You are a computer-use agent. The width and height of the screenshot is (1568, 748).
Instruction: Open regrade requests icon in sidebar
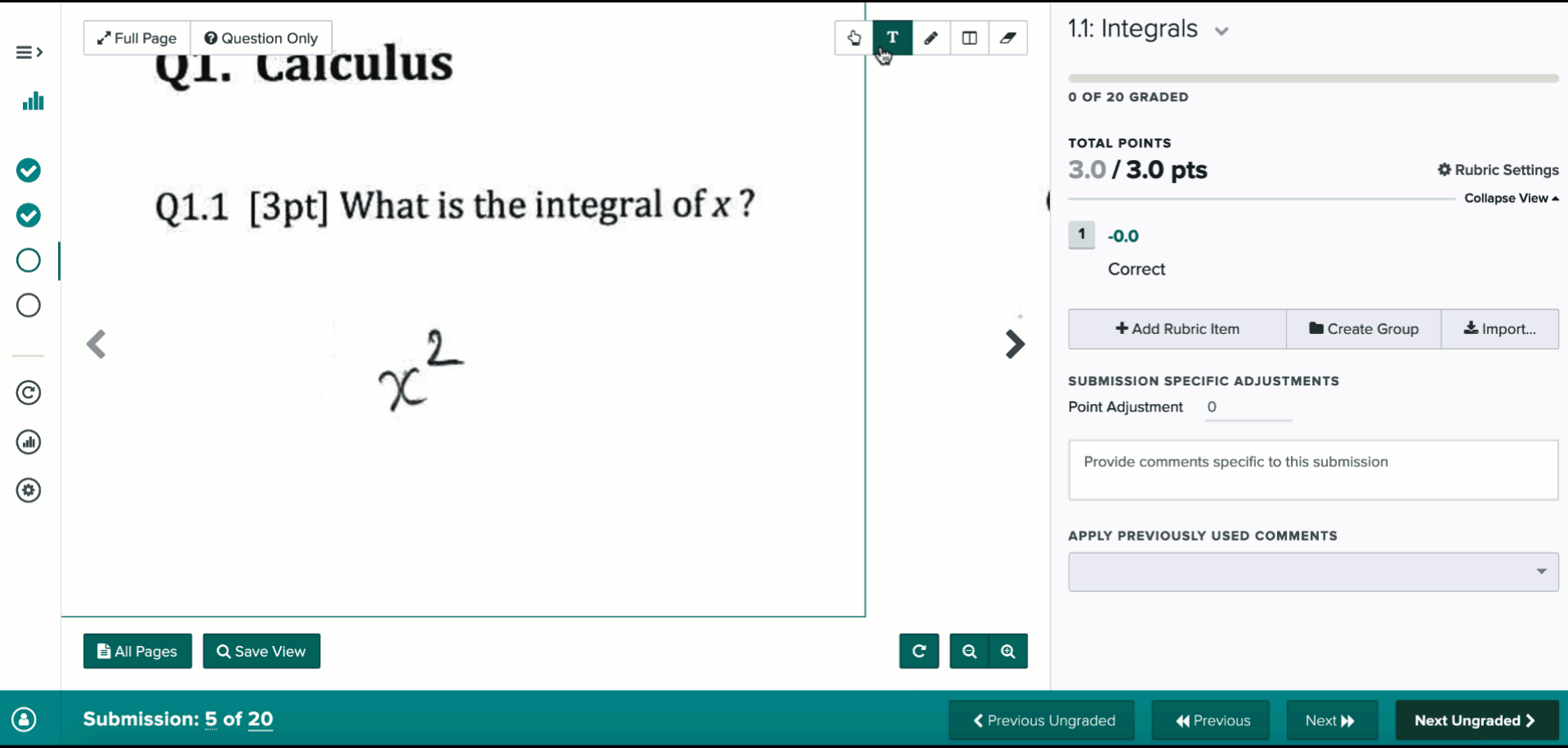click(29, 393)
